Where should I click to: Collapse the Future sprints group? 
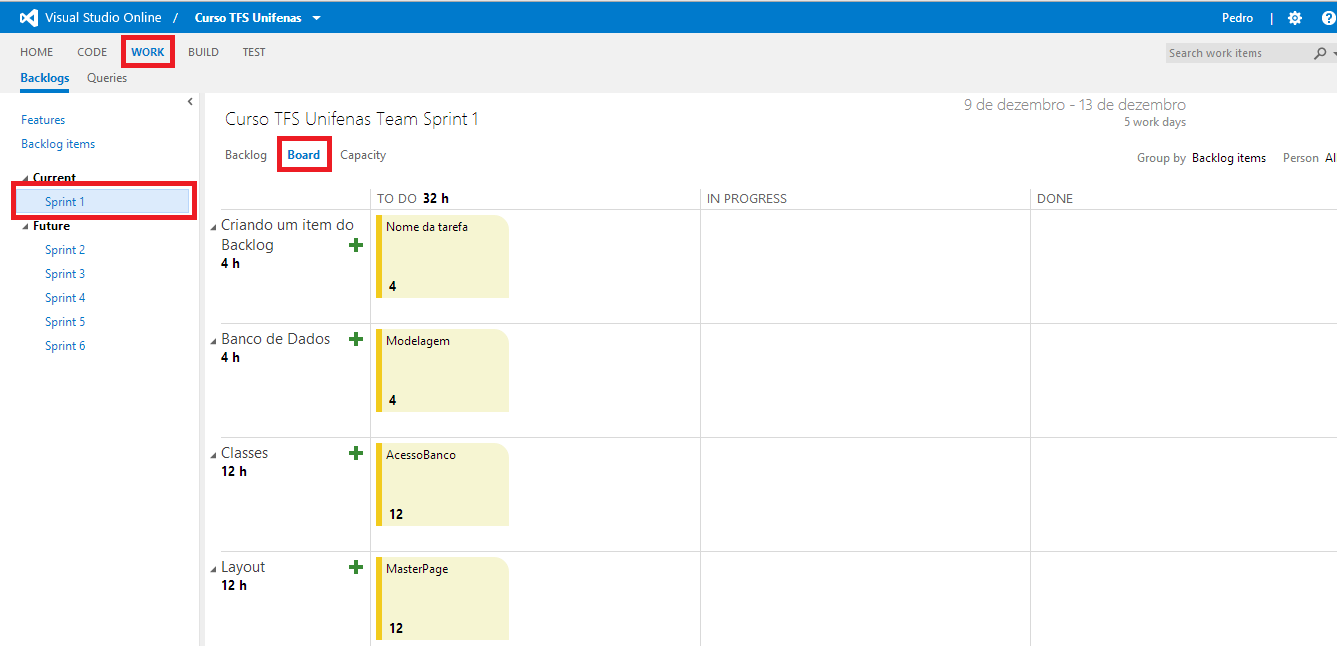pyautogui.click(x=26, y=227)
